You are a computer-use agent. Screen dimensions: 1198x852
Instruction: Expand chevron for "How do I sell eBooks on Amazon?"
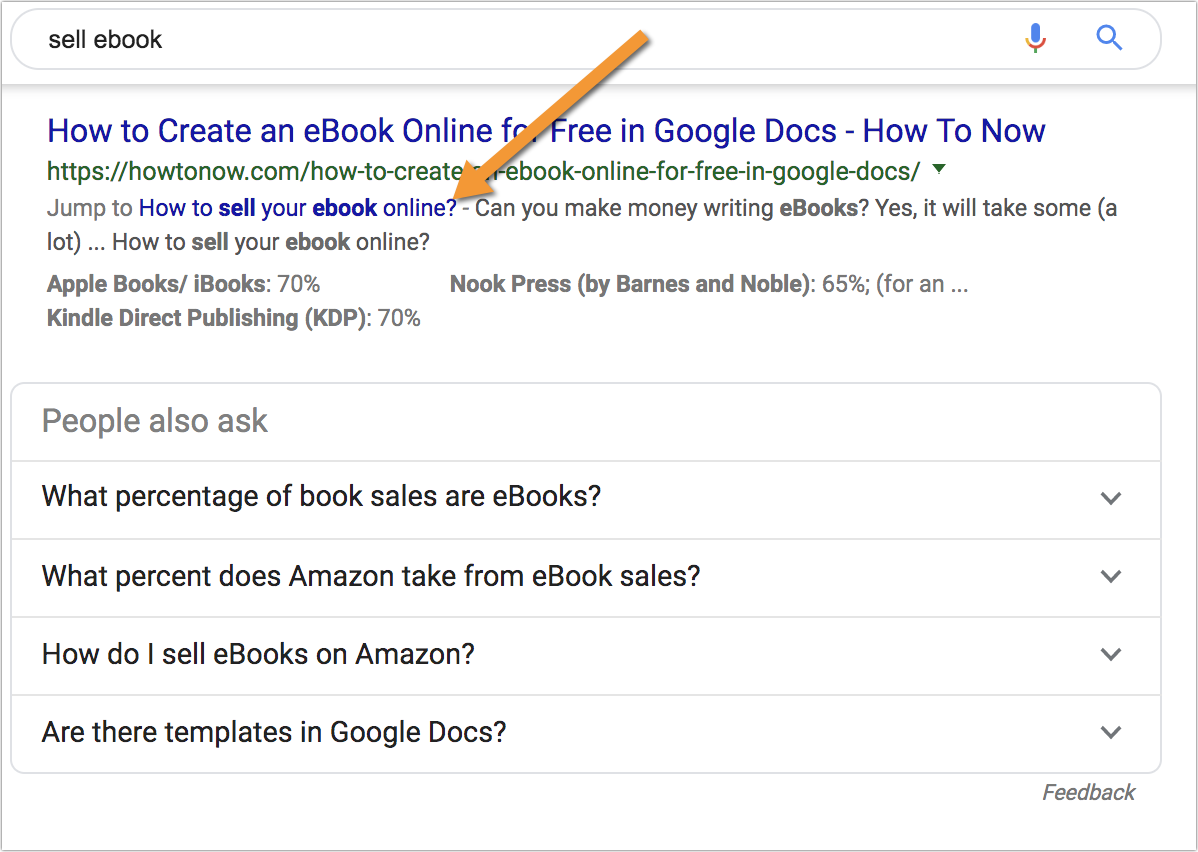tap(1110, 654)
